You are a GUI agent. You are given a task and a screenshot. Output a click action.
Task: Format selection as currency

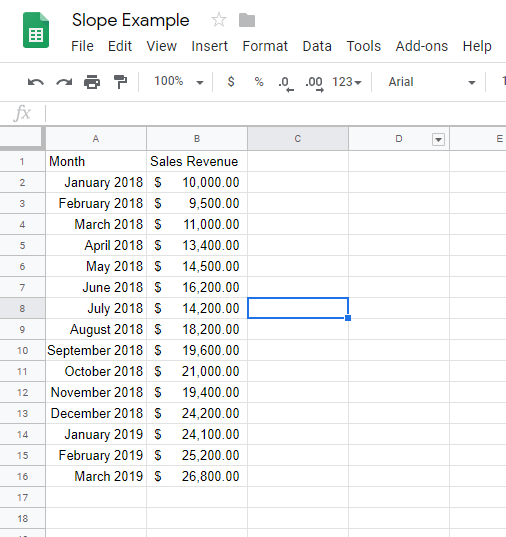(231, 82)
